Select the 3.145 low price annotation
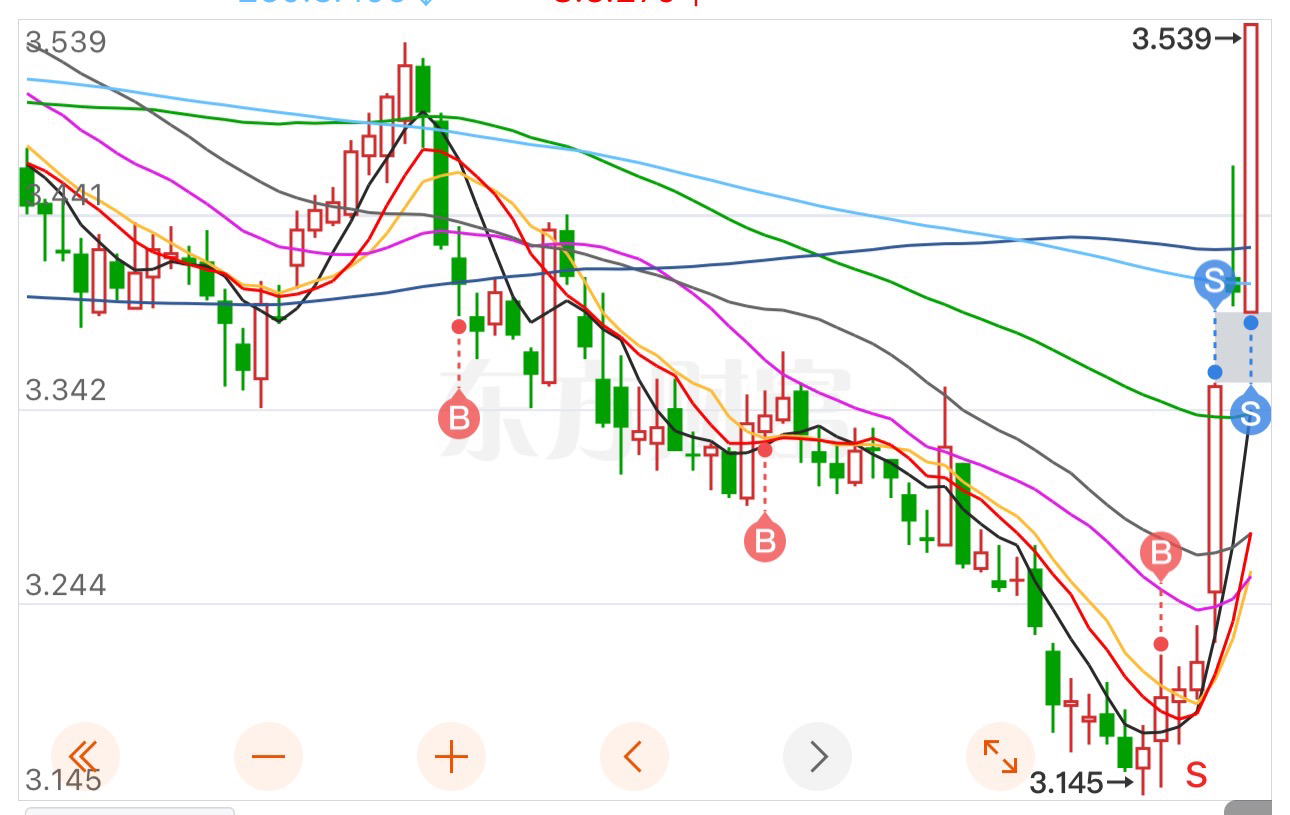 click(1083, 783)
